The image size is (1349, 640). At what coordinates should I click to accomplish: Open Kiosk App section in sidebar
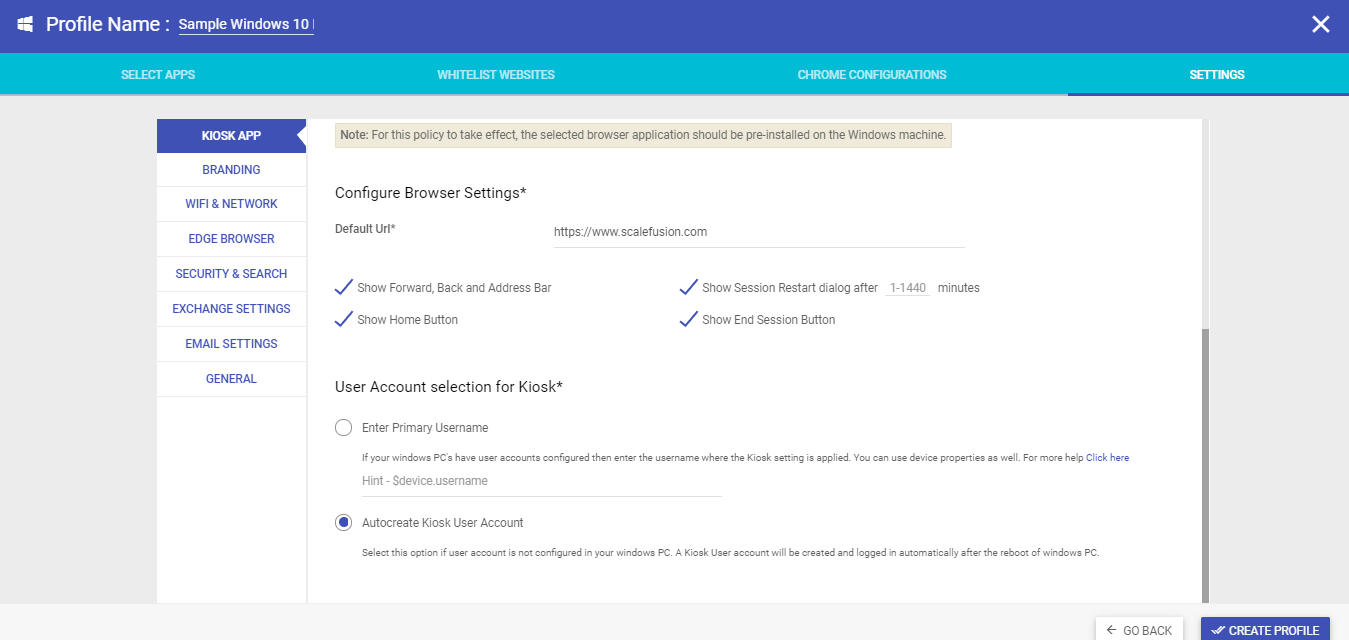tap(231, 136)
